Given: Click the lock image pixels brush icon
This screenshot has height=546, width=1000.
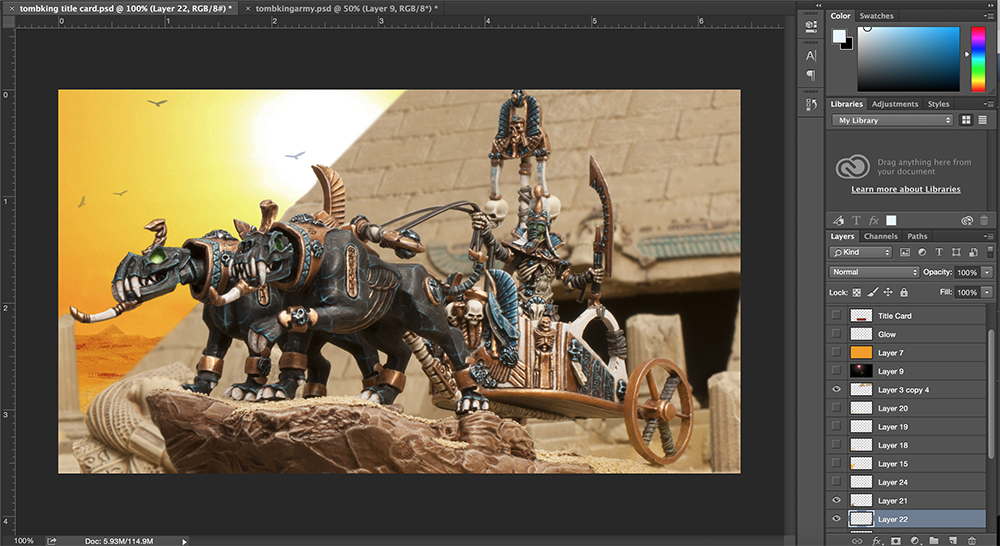Looking at the screenshot, I should 872,292.
